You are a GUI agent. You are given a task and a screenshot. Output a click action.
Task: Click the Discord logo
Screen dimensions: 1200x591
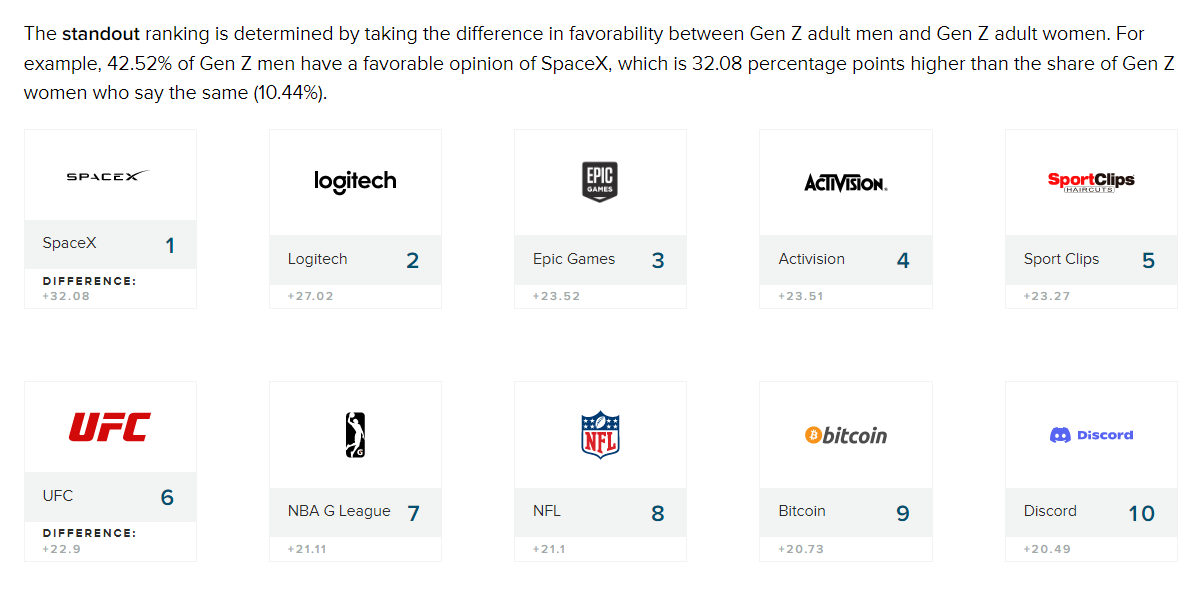coord(1091,435)
